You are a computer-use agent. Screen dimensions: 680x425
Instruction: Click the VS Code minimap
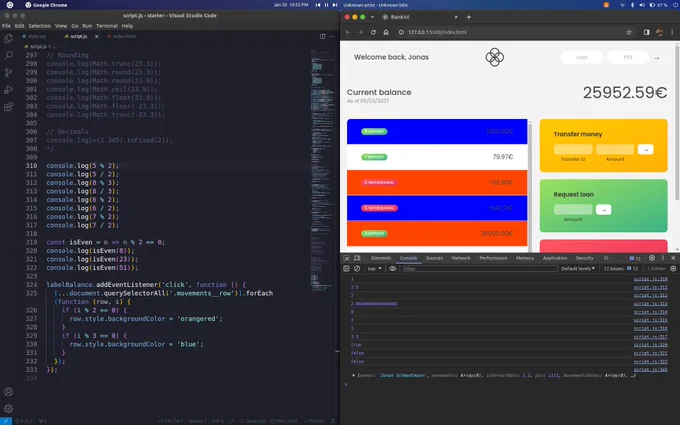322,169
